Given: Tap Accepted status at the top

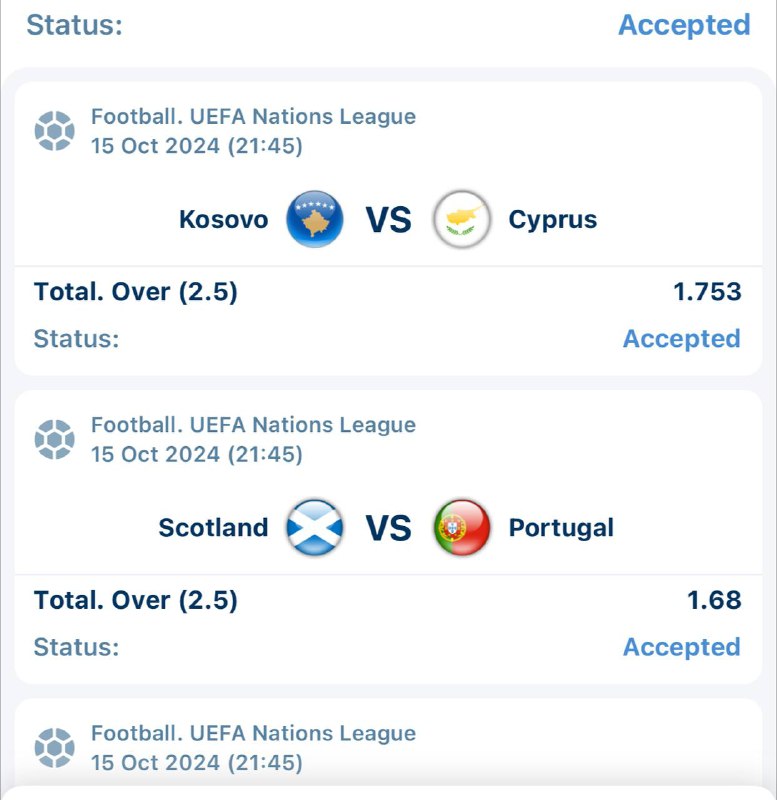Looking at the screenshot, I should (x=684, y=25).
